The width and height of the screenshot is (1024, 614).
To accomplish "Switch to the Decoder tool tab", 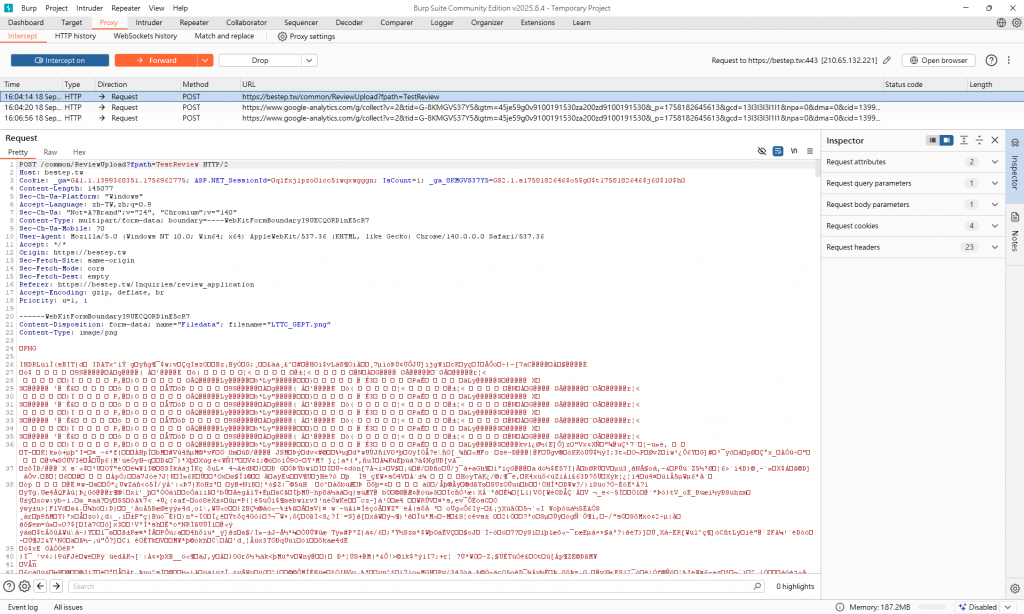I will pos(349,22).
